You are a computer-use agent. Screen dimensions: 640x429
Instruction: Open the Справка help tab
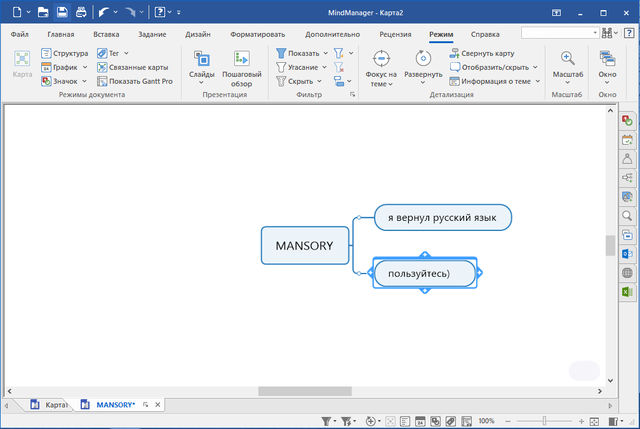click(485, 34)
